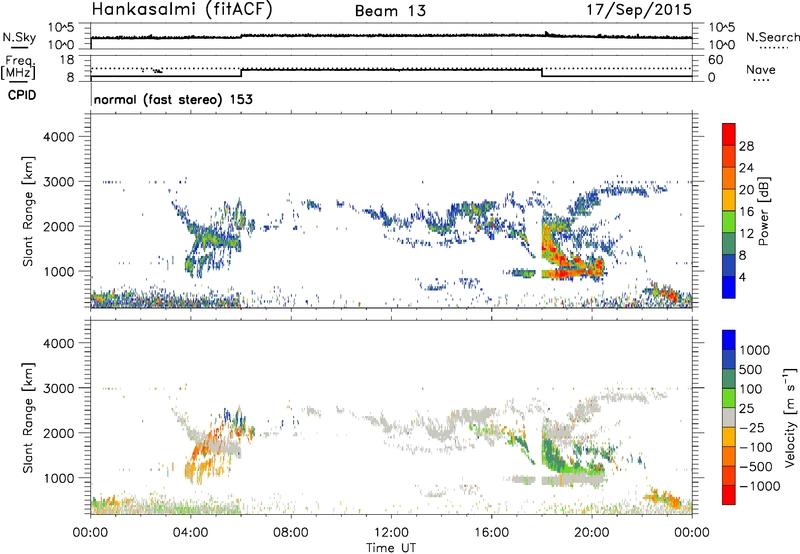Screen dimensions: 800x554
Task: Click the Slant Range label of velocity panel
Action: coord(28,417)
